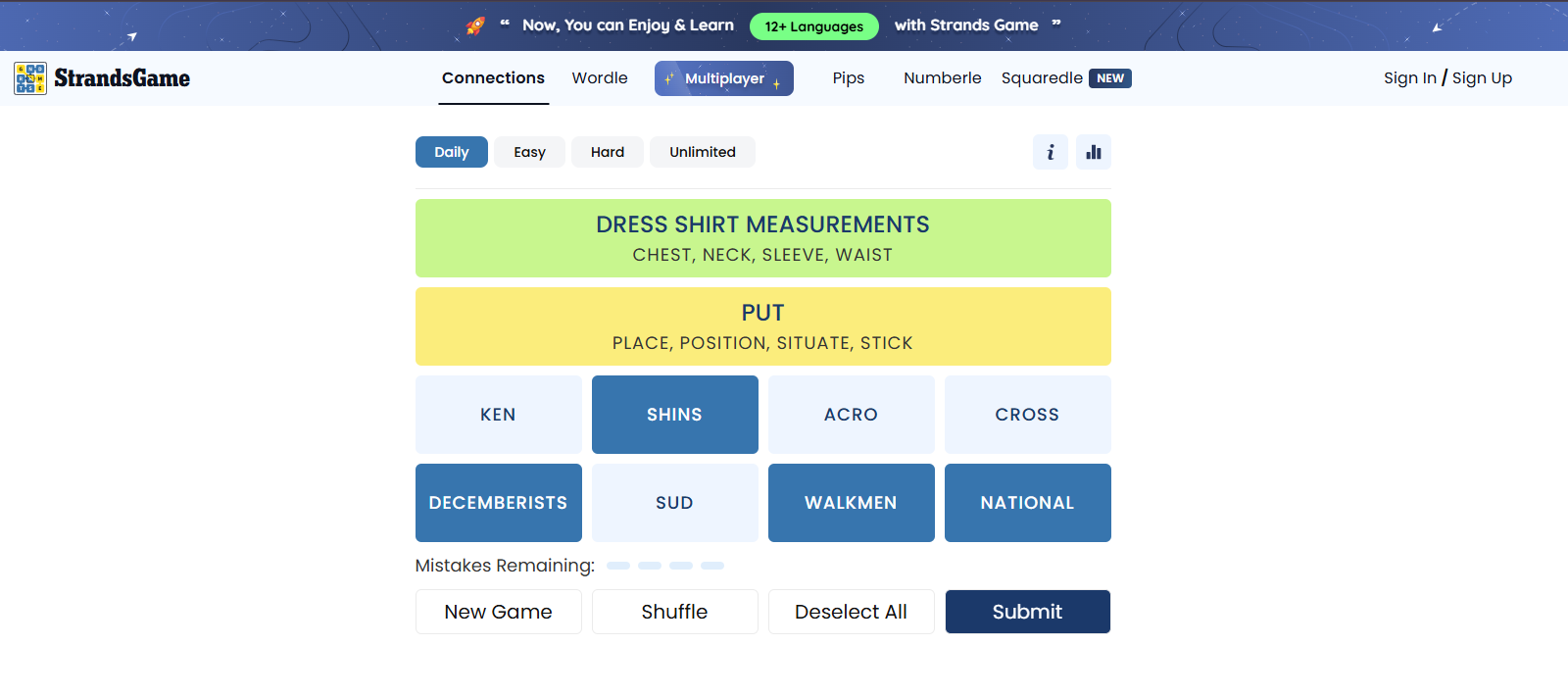Click the Sign In link
Screen dimensions: 1568x696
pyautogui.click(x=1410, y=78)
